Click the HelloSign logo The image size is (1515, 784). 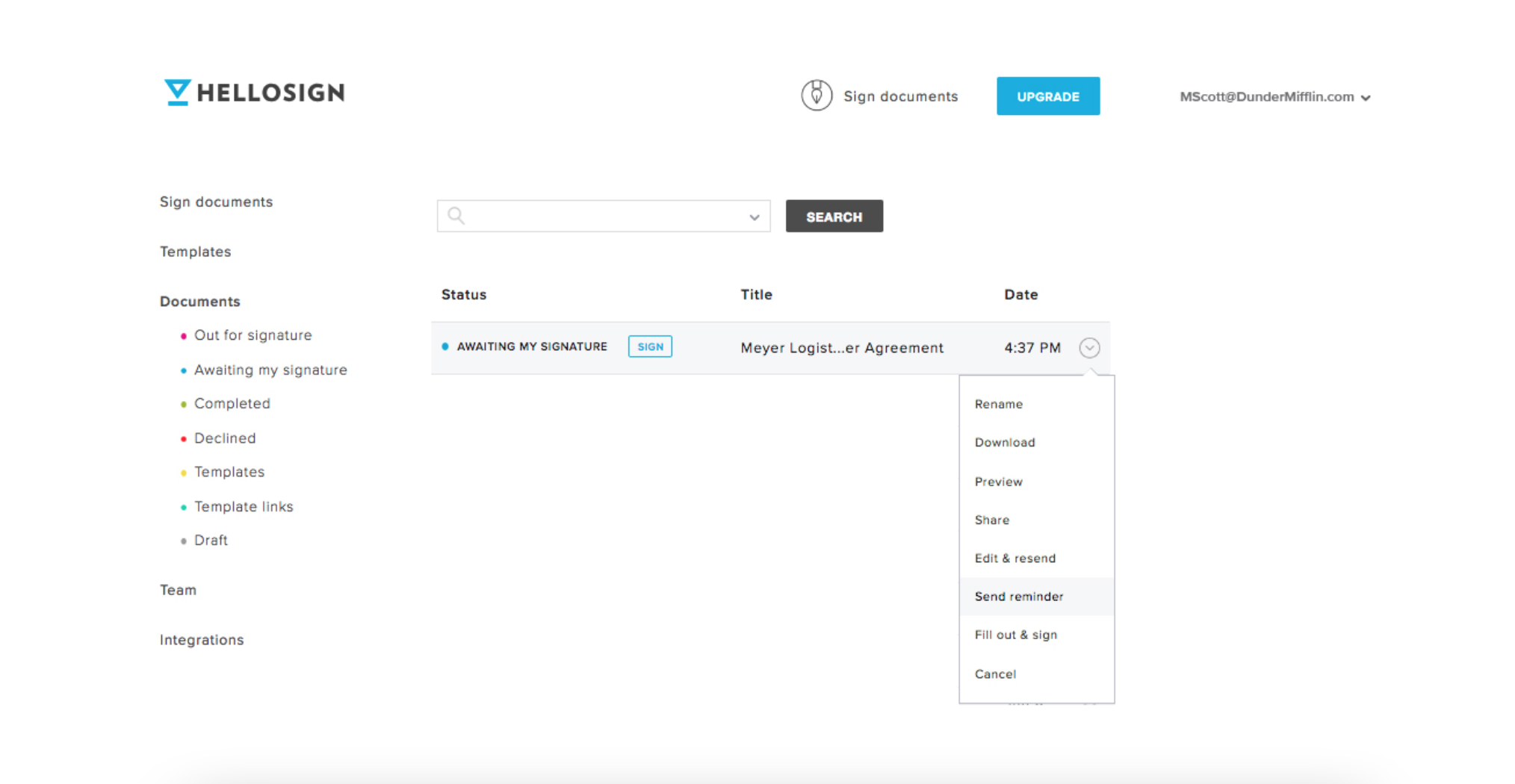click(255, 93)
